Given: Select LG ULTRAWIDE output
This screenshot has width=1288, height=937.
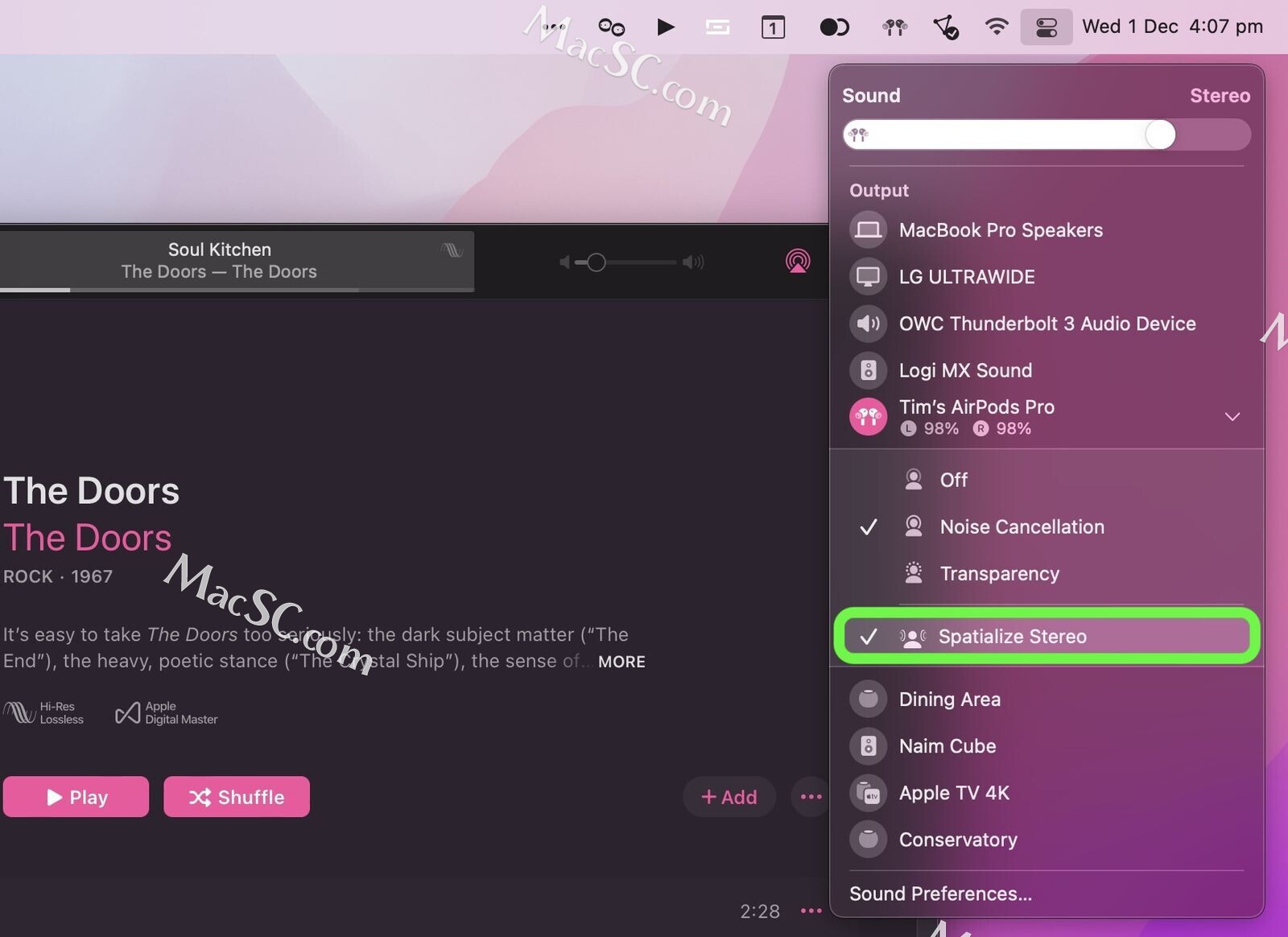Looking at the screenshot, I should 1046,277.
